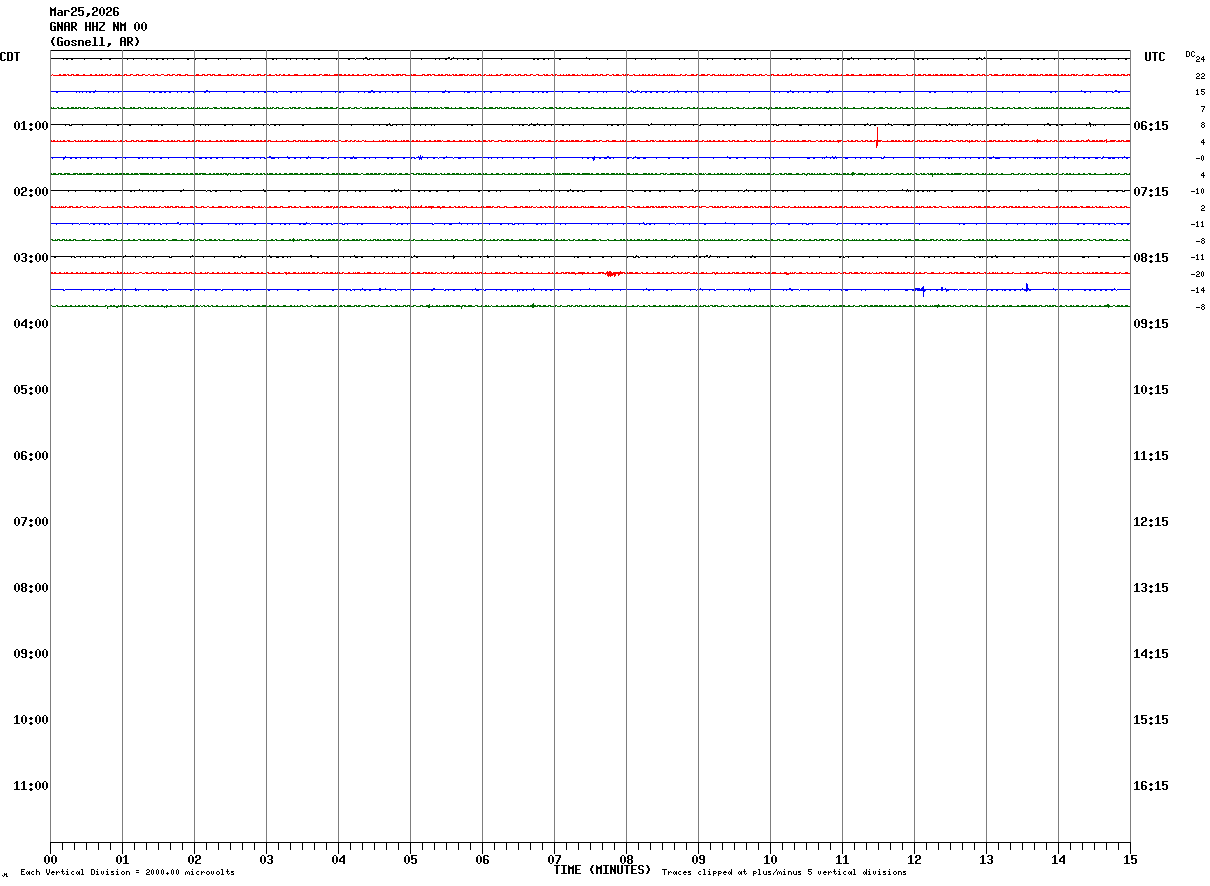Select the 08:00 CDT hour label
1210x886 pixels.
coord(31,587)
